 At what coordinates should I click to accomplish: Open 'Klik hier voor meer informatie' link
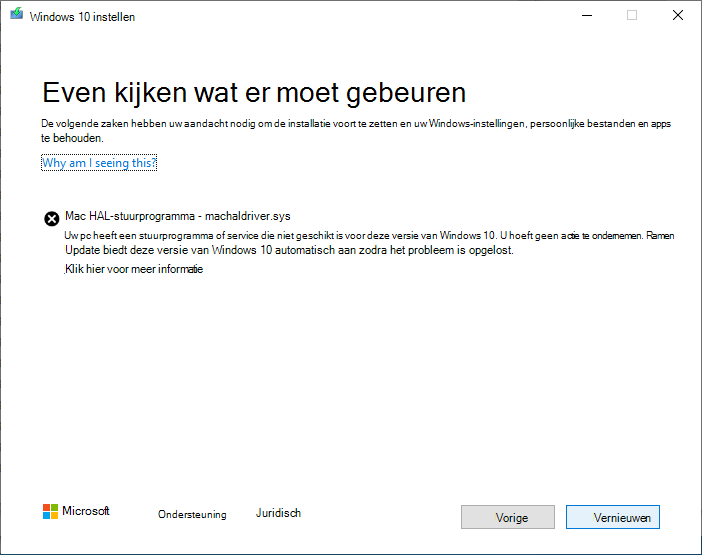click(134, 269)
